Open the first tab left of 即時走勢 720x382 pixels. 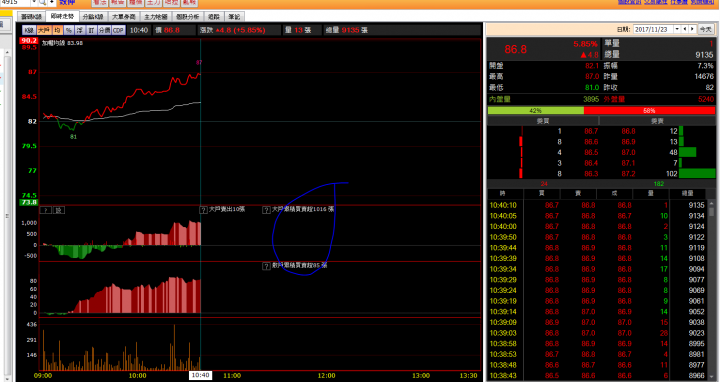tap(31, 17)
